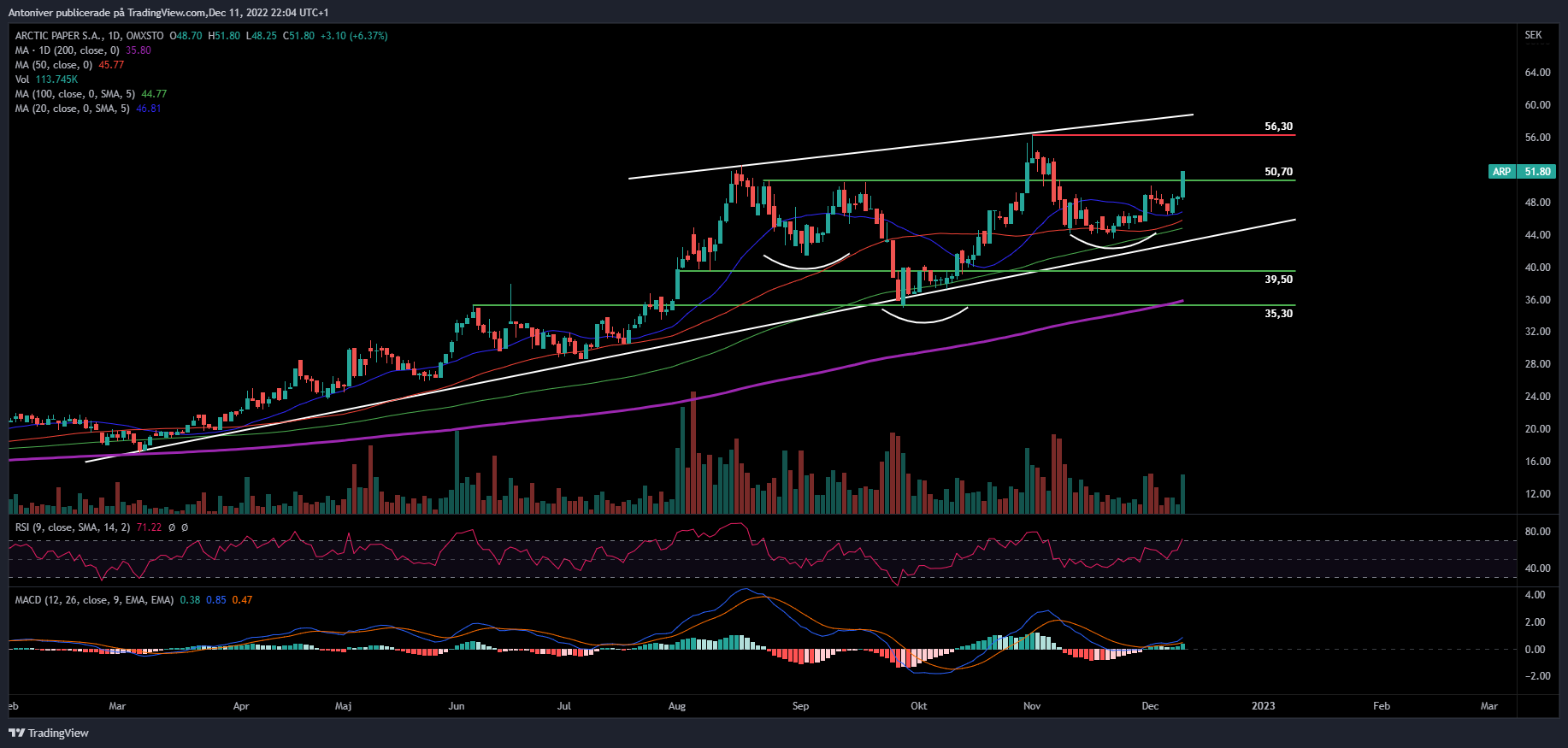Image resolution: width=1568 pixels, height=748 pixels.
Task: Select the MA 20 SMA indicator legend
Action: pyautogui.click(x=72, y=109)
